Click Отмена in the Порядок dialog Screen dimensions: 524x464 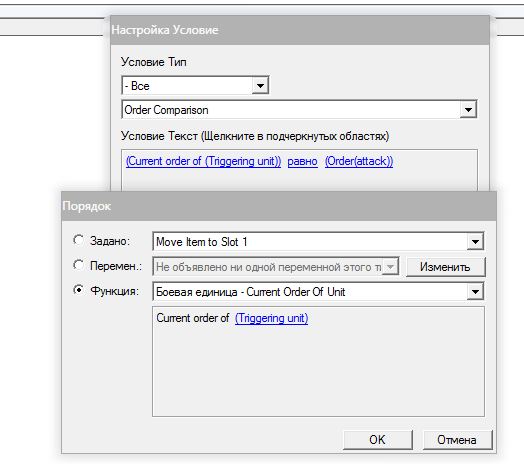(457, 440)
